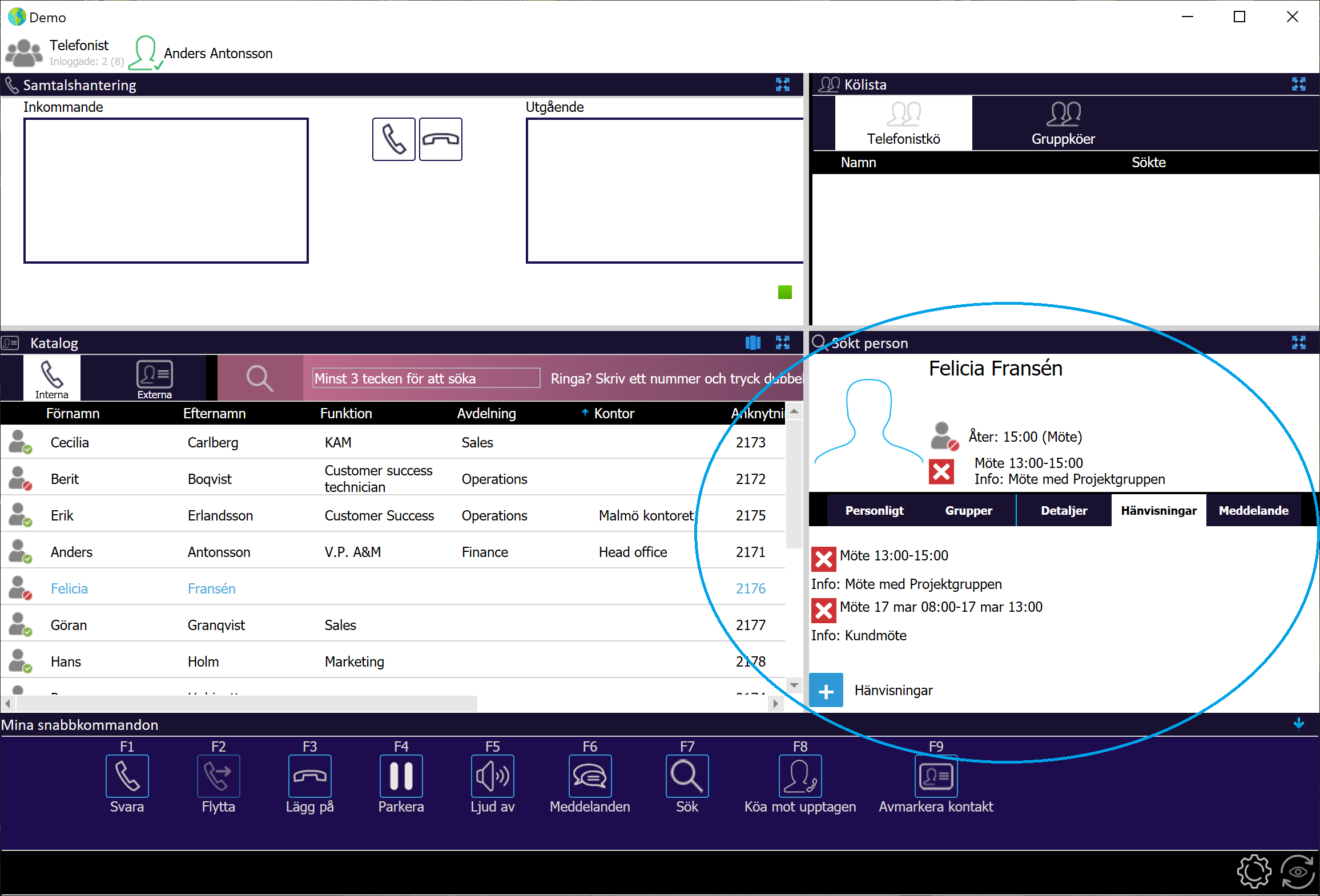Sort catalog by Efternamn column header
The width and height of the screenshot is (1320, 896).
tap(214, 413)
